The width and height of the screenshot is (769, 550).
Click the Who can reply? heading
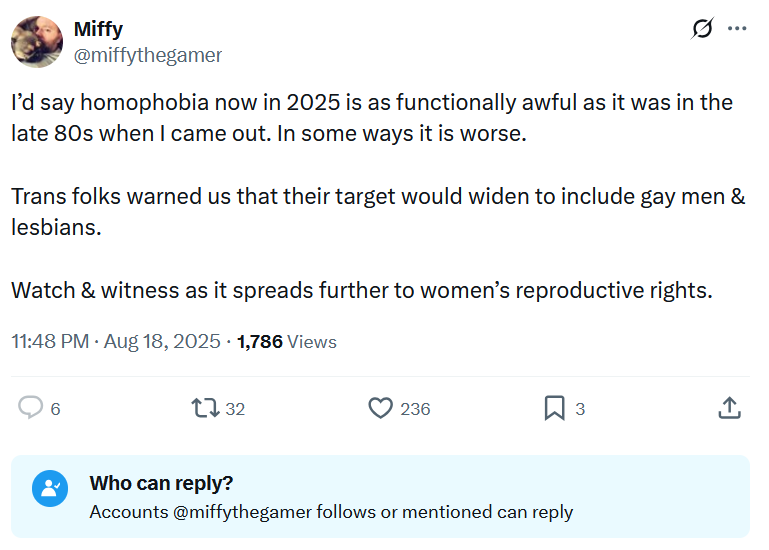(x=161, y=483)
